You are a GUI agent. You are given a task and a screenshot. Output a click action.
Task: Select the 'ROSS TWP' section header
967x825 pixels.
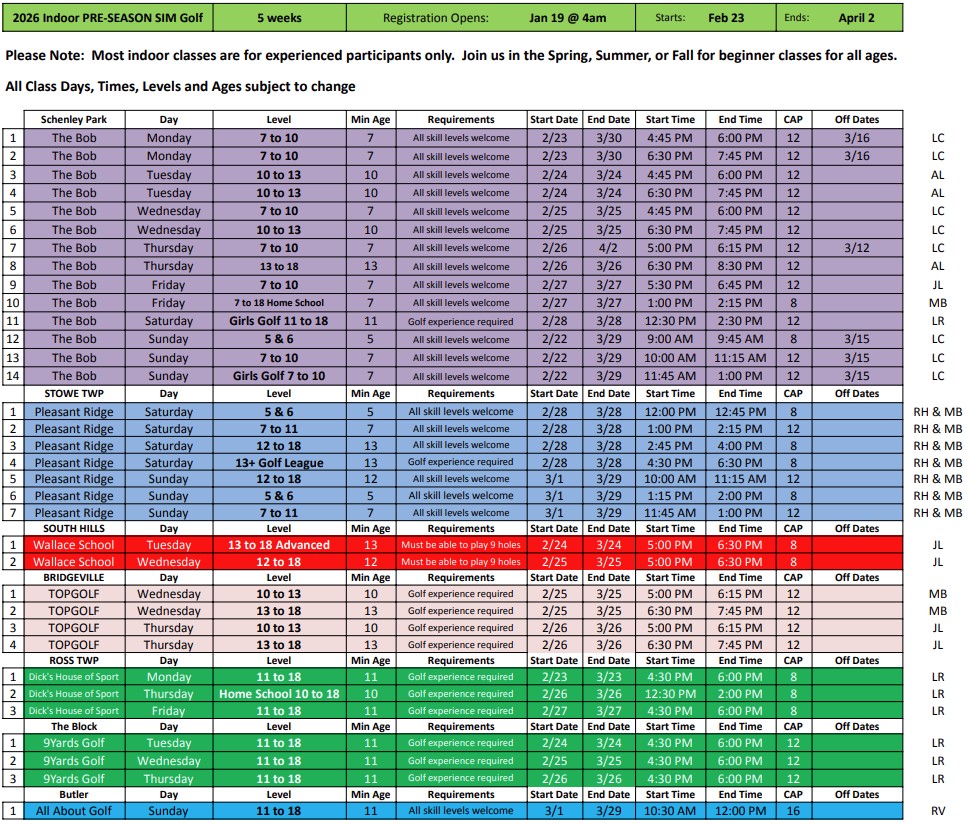[x=74, y=661]
